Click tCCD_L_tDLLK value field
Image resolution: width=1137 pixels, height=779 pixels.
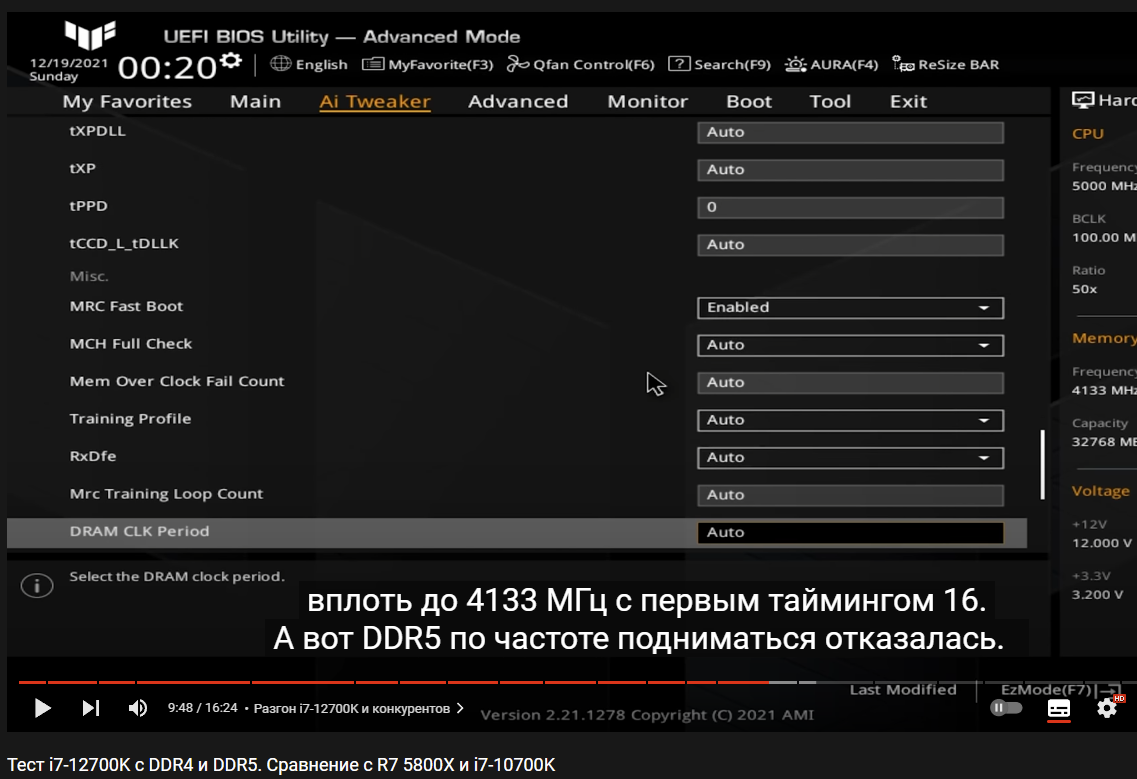(x=851, y=245)
